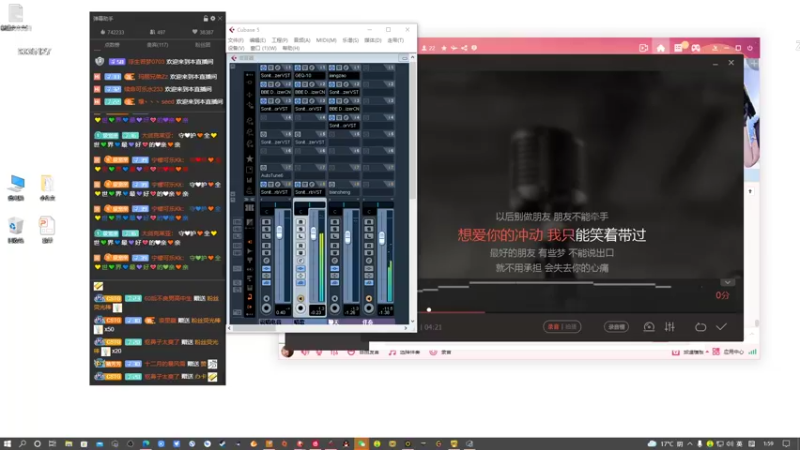The height and width of the screenshot is (450, 800).
Task: Toggle read automation R on 伴奏 channel
Action: point(369,245)
